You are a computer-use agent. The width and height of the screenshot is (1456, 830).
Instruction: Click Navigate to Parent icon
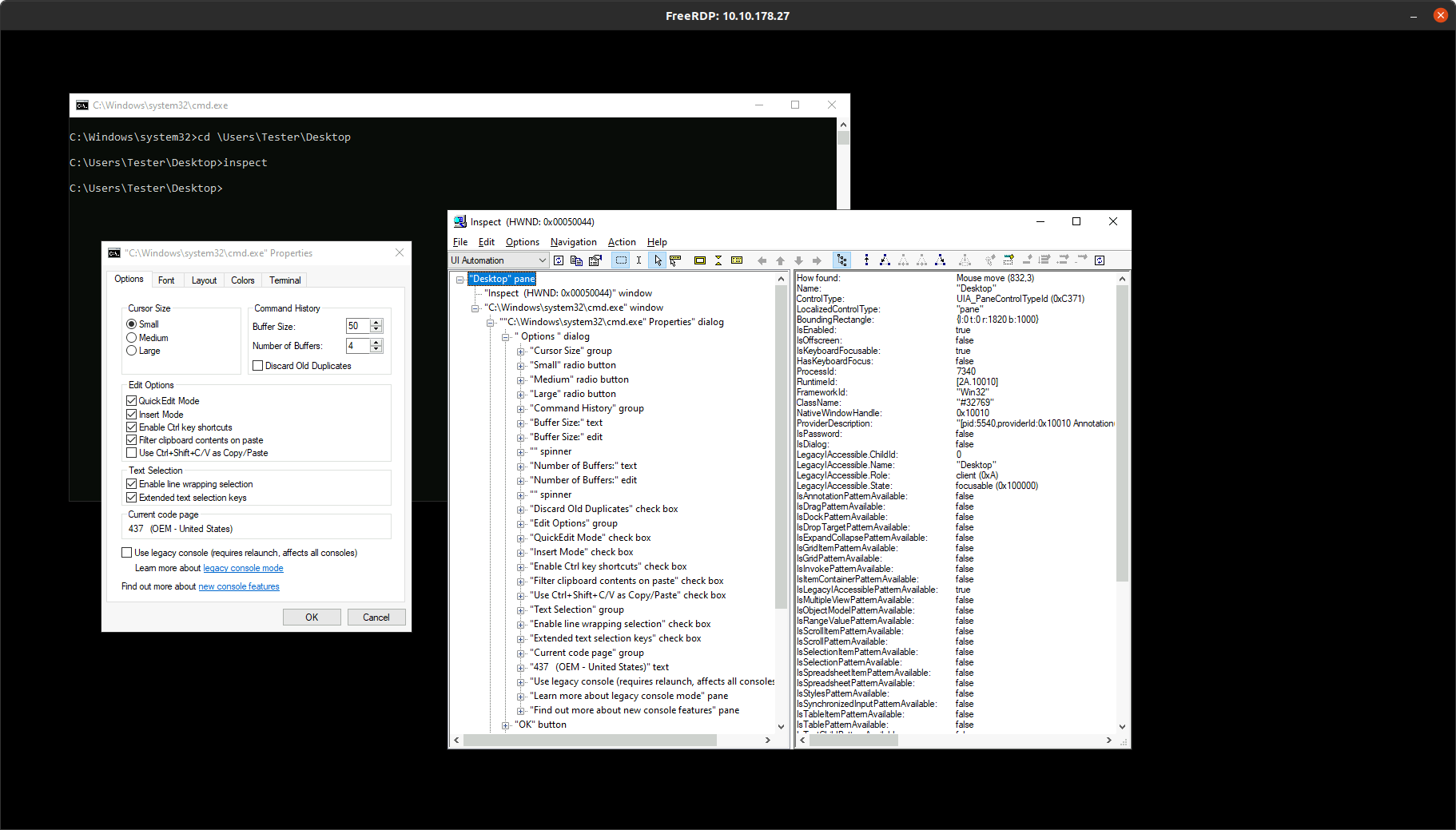coord(866,260)
